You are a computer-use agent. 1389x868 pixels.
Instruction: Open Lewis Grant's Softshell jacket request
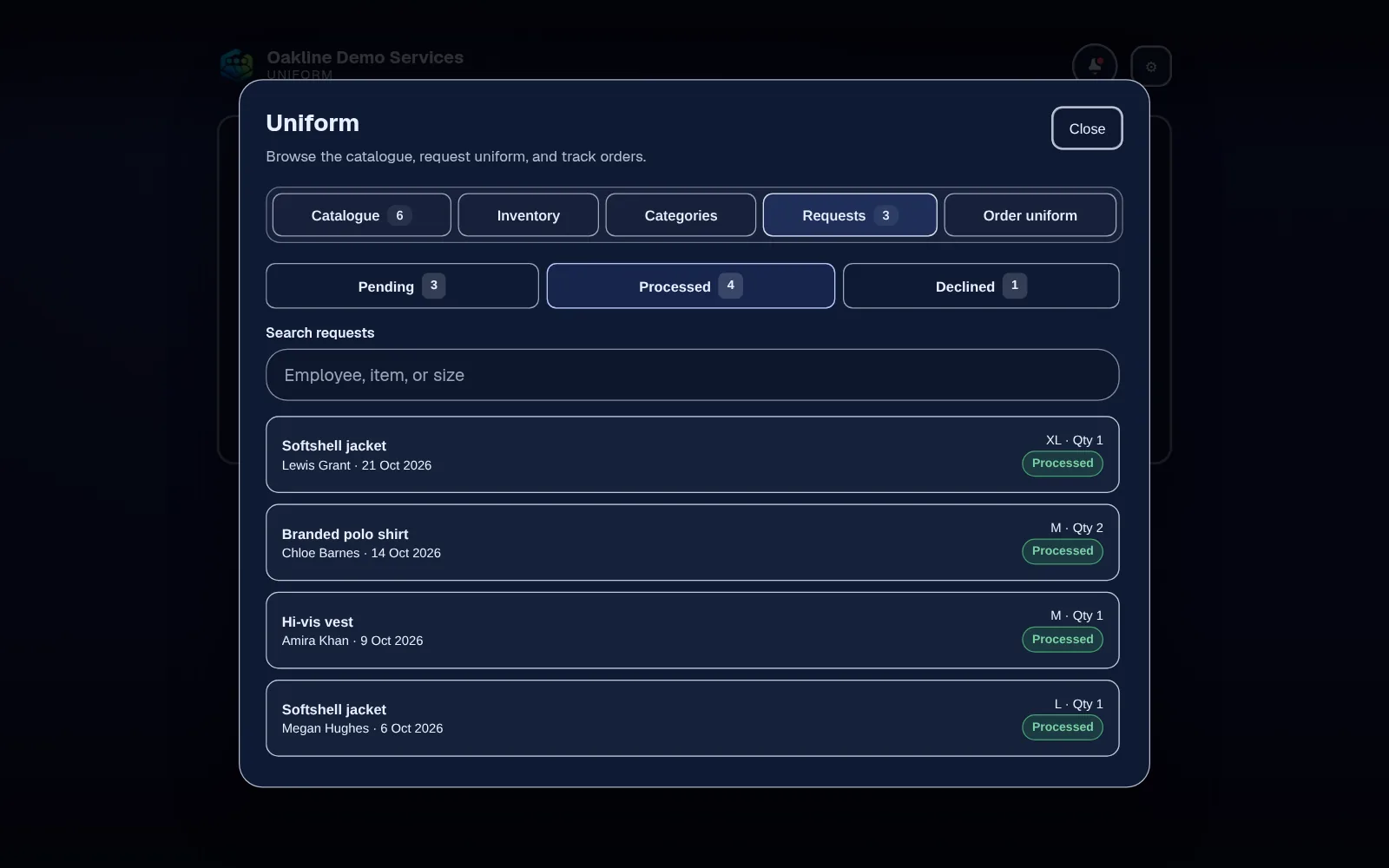tap(692, 455)
